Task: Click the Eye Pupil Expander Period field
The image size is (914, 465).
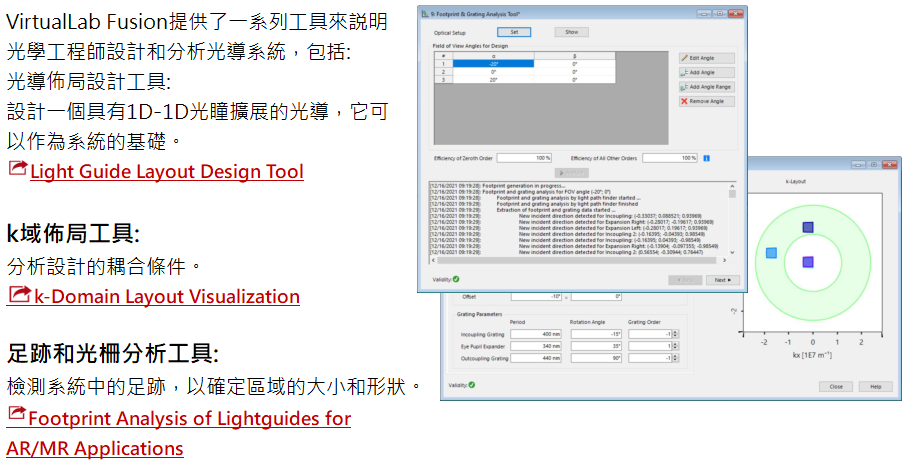Action: 536,347
